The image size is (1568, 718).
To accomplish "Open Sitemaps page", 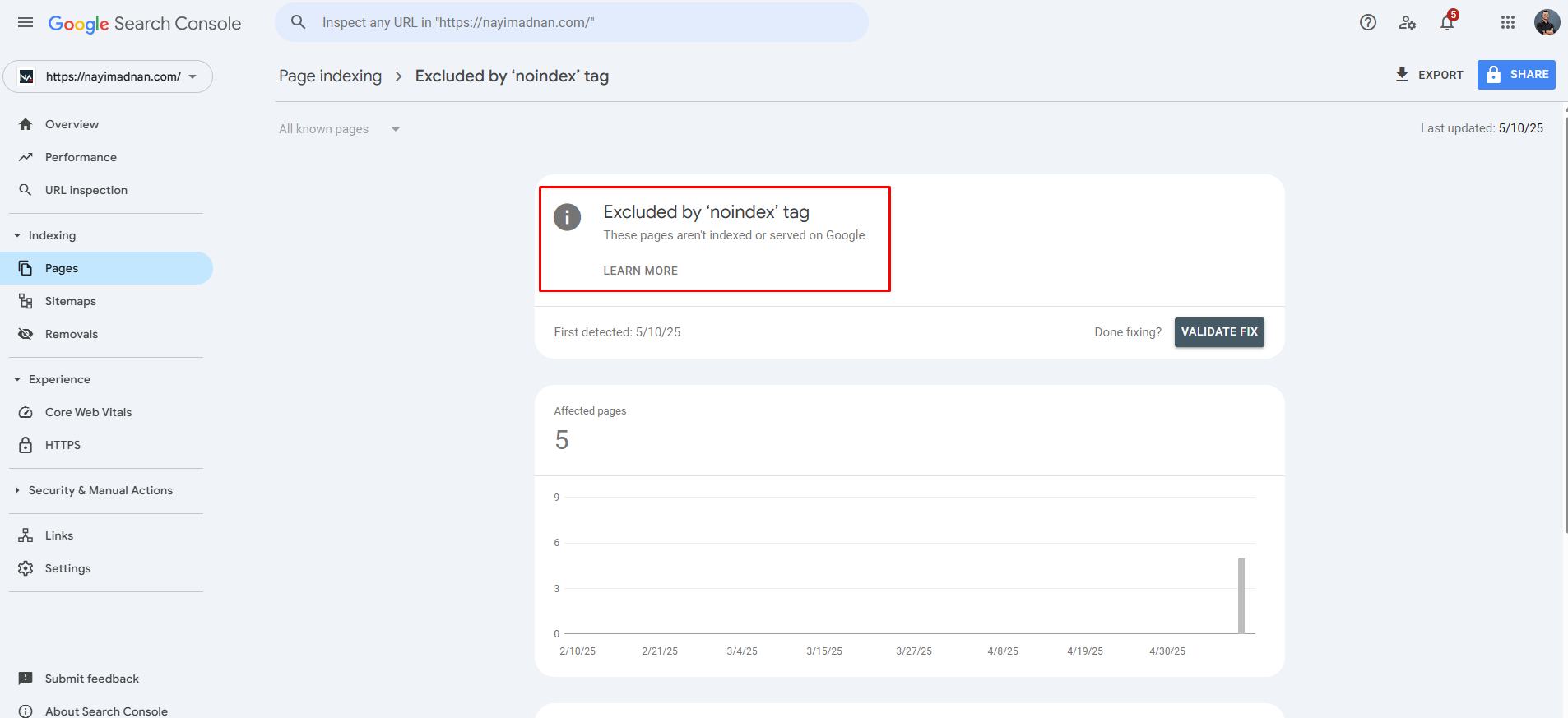I will point(106,301).
